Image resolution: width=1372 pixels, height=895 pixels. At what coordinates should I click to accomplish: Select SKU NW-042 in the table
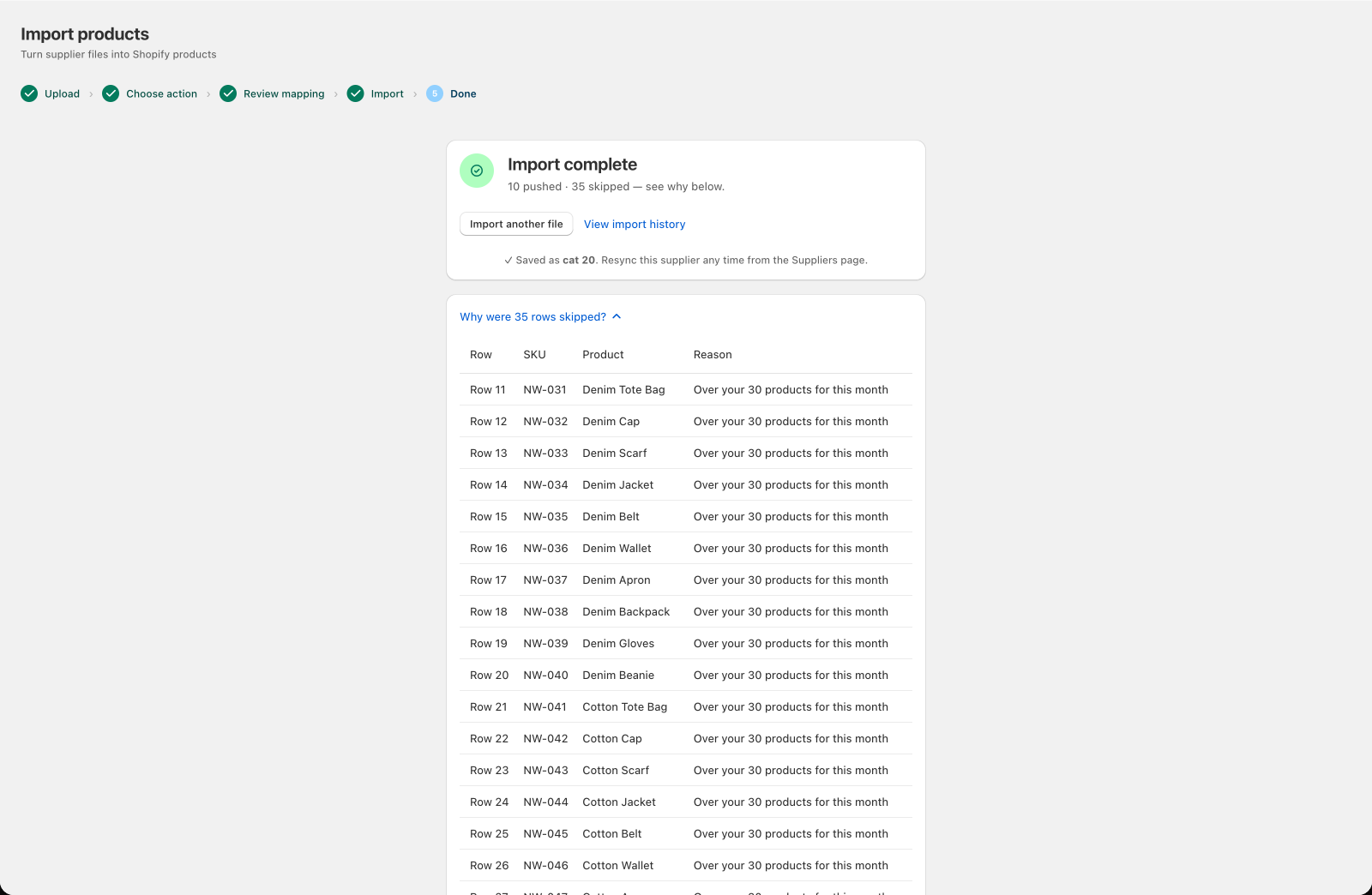pos(545,739)
